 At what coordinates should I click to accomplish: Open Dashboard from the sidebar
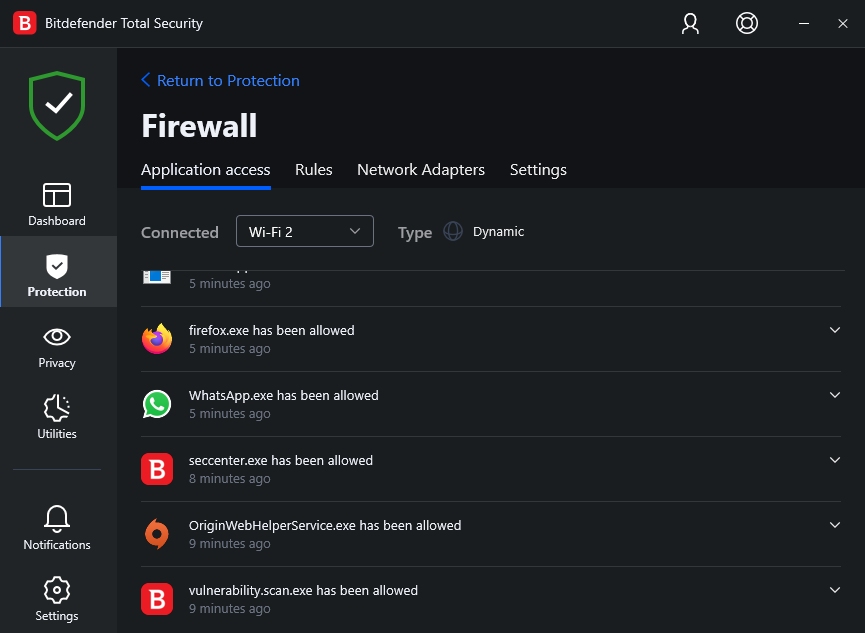click(57, 203)
